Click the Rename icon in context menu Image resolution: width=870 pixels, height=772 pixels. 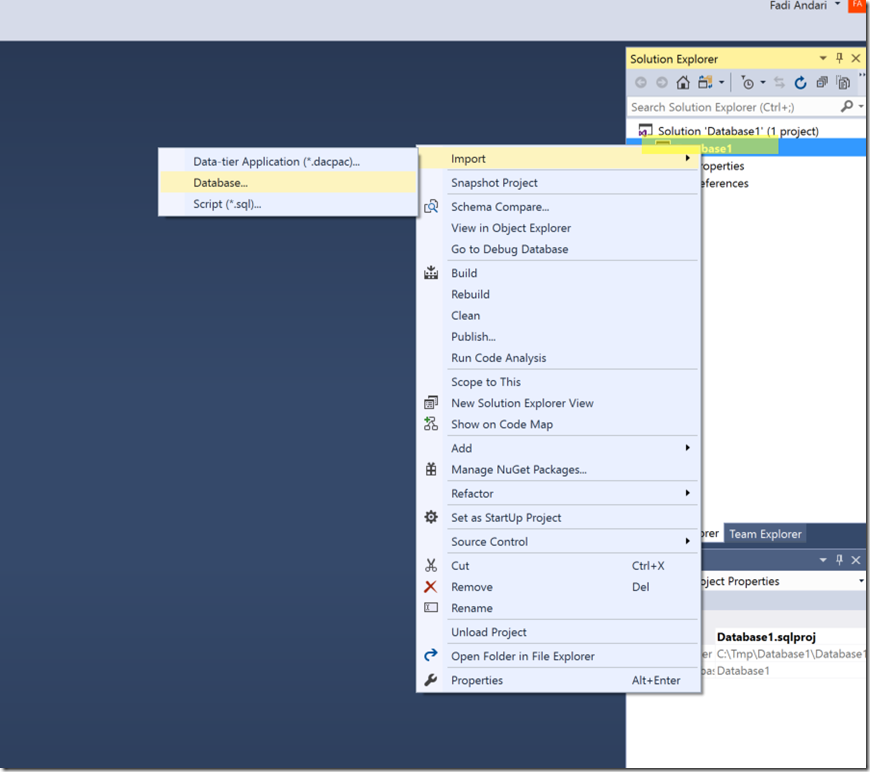(431, 608)
